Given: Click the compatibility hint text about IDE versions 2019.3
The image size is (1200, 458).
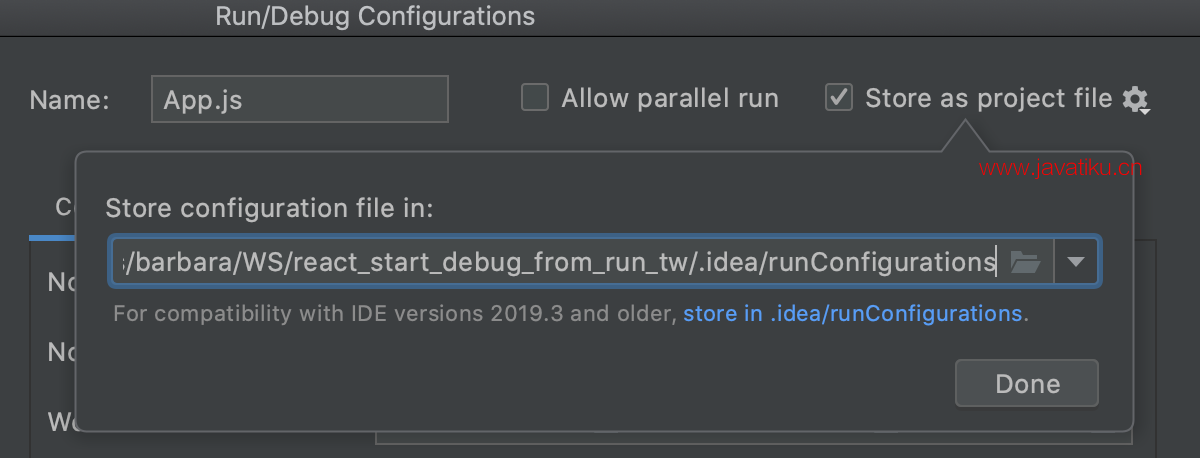Looking at the screenshot, I should [396, 314].
